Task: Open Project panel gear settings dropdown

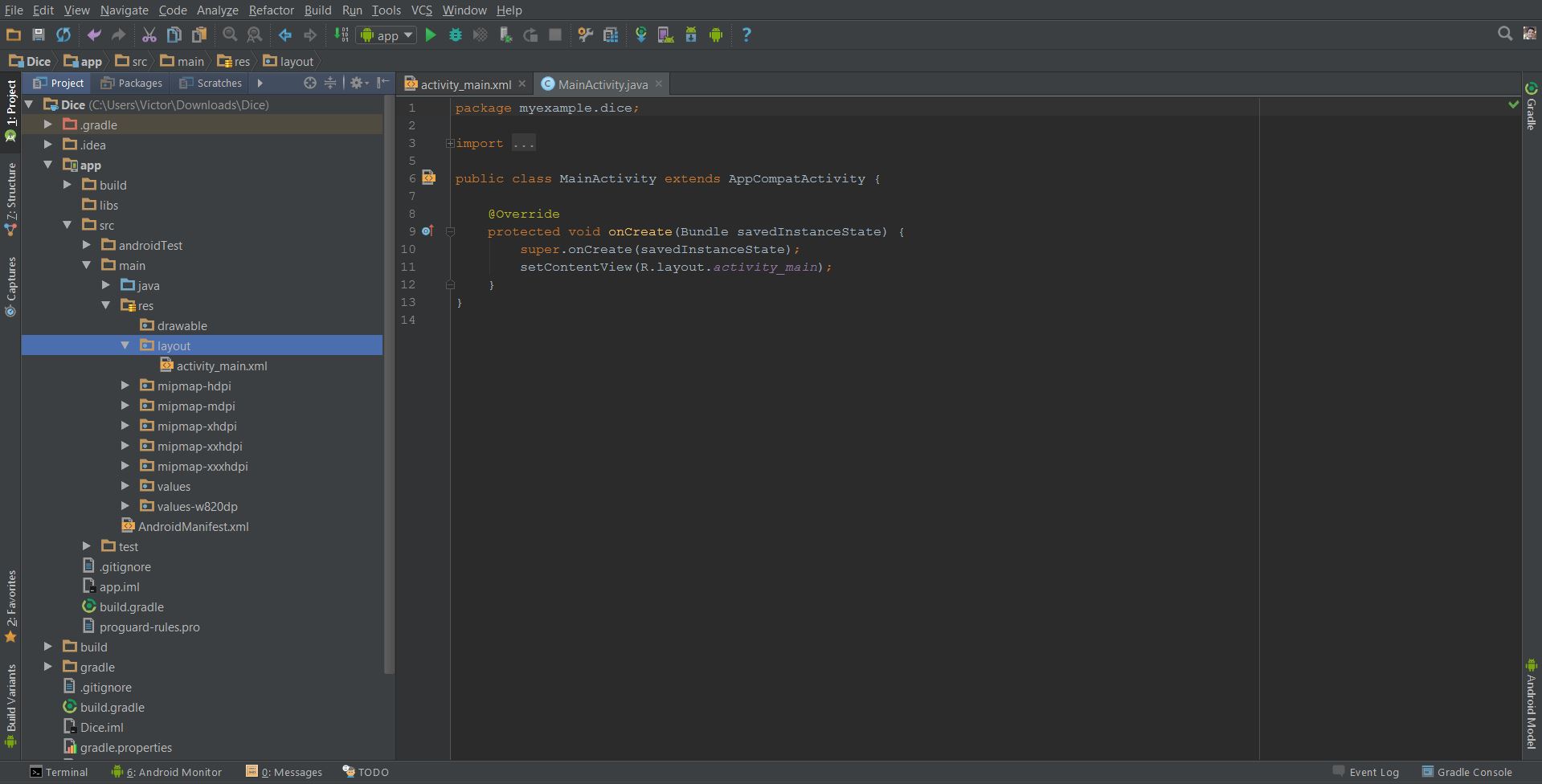Action: pos(359,83)
